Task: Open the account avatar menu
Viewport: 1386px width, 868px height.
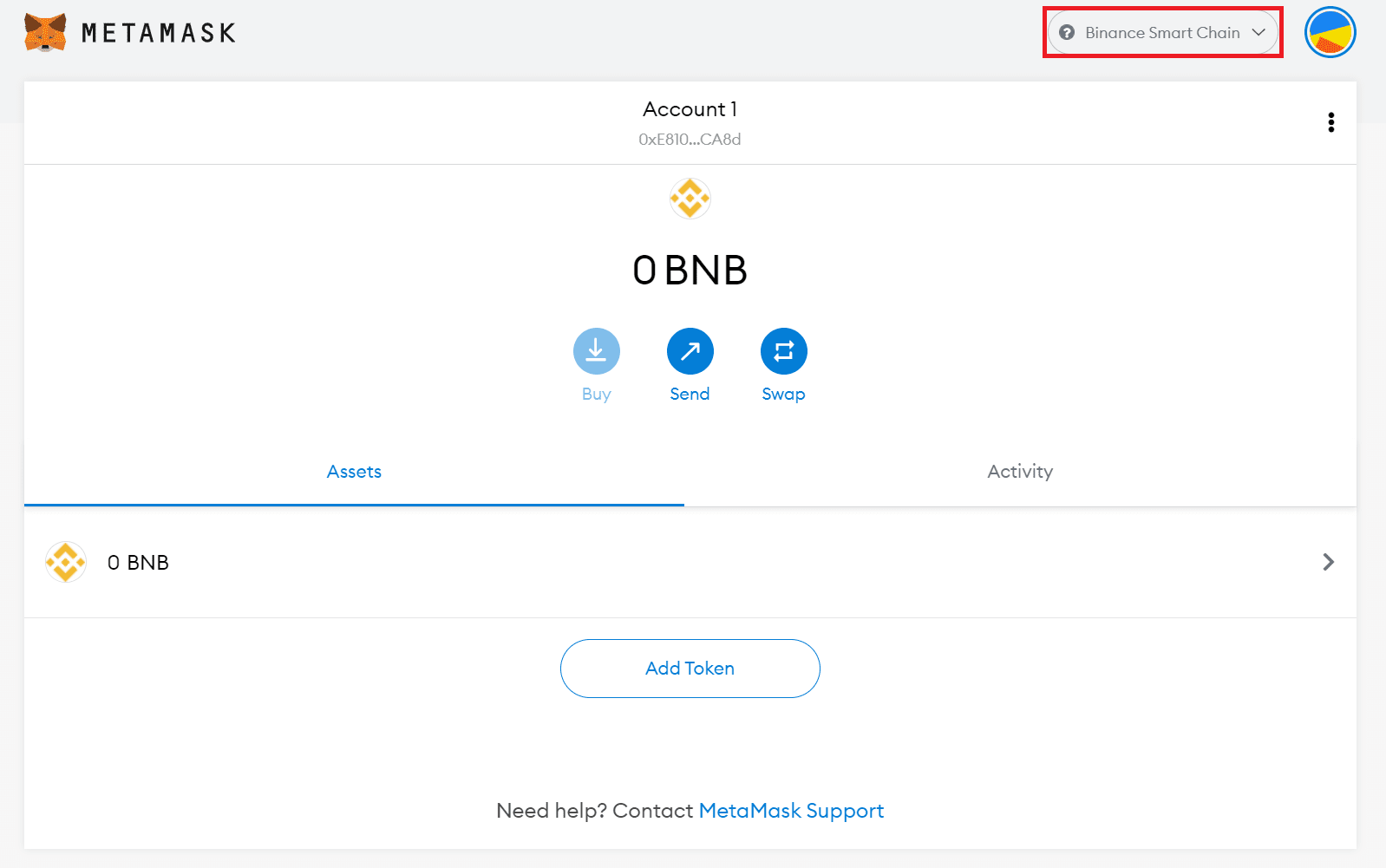Action: (1330, 33)
